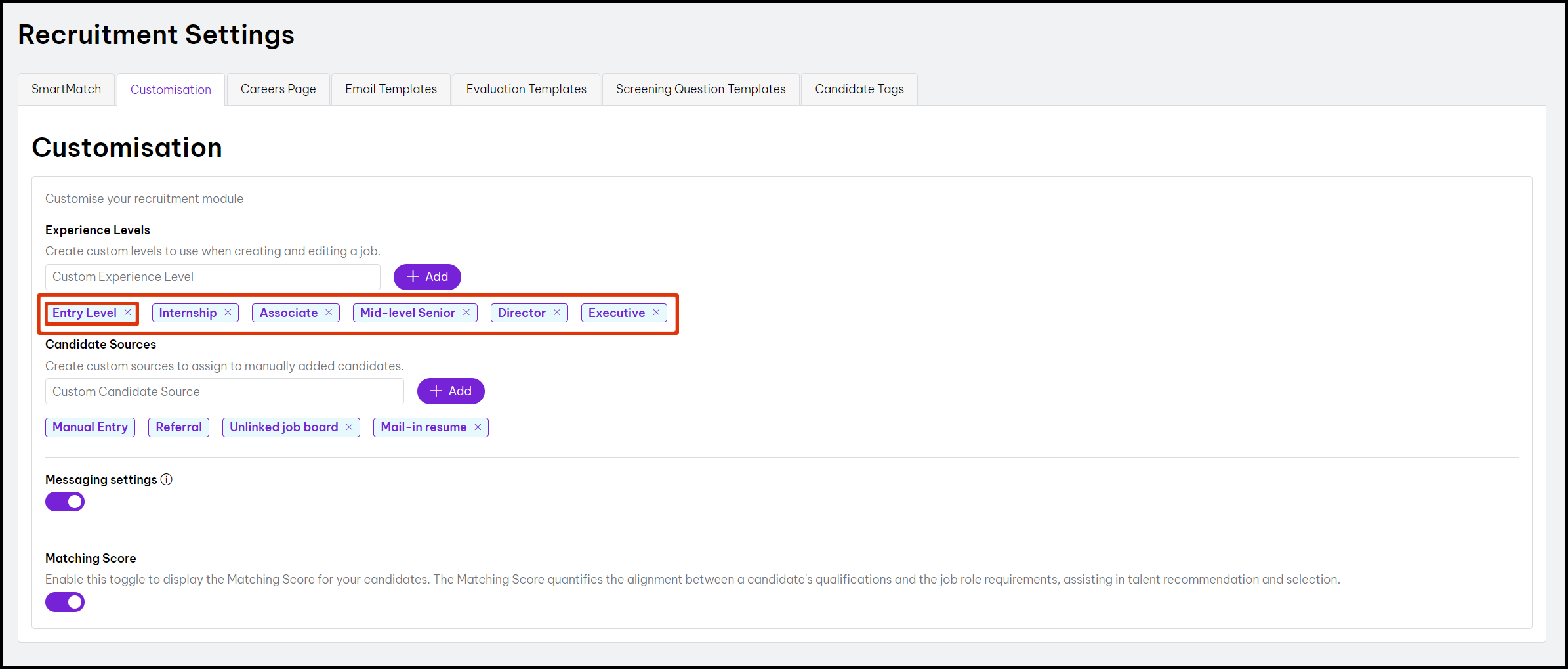Screen dimensions: 1568x669
Task: Open the SmartMatch tab
Action: [x=66, y=89]
